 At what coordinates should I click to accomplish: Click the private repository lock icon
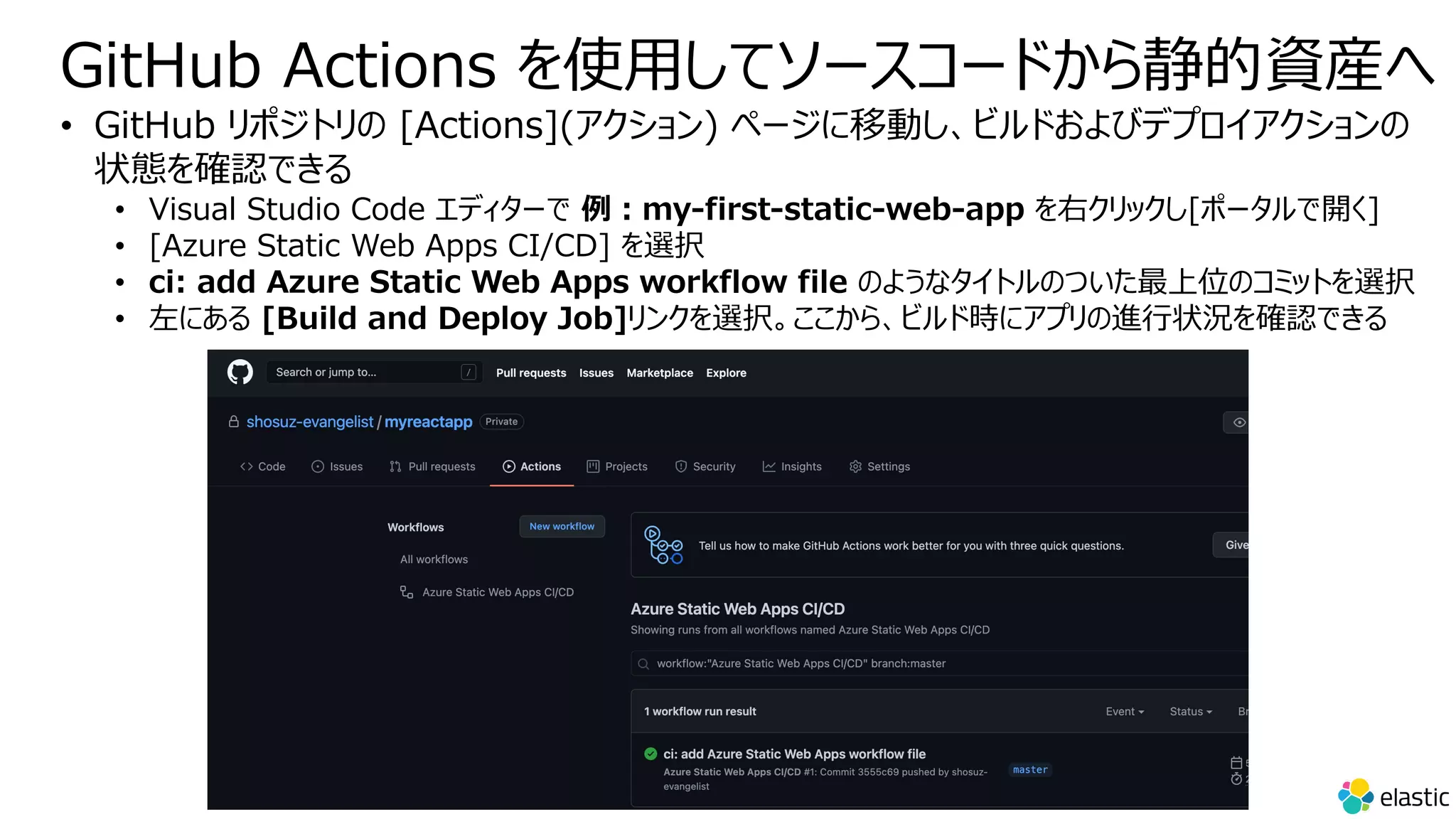tap(233, 422)
